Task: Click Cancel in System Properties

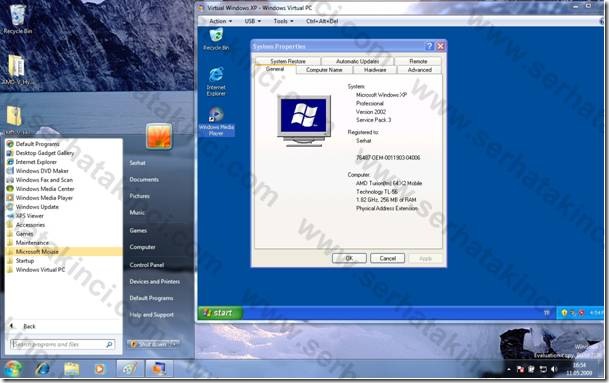Action: [387, 258]
